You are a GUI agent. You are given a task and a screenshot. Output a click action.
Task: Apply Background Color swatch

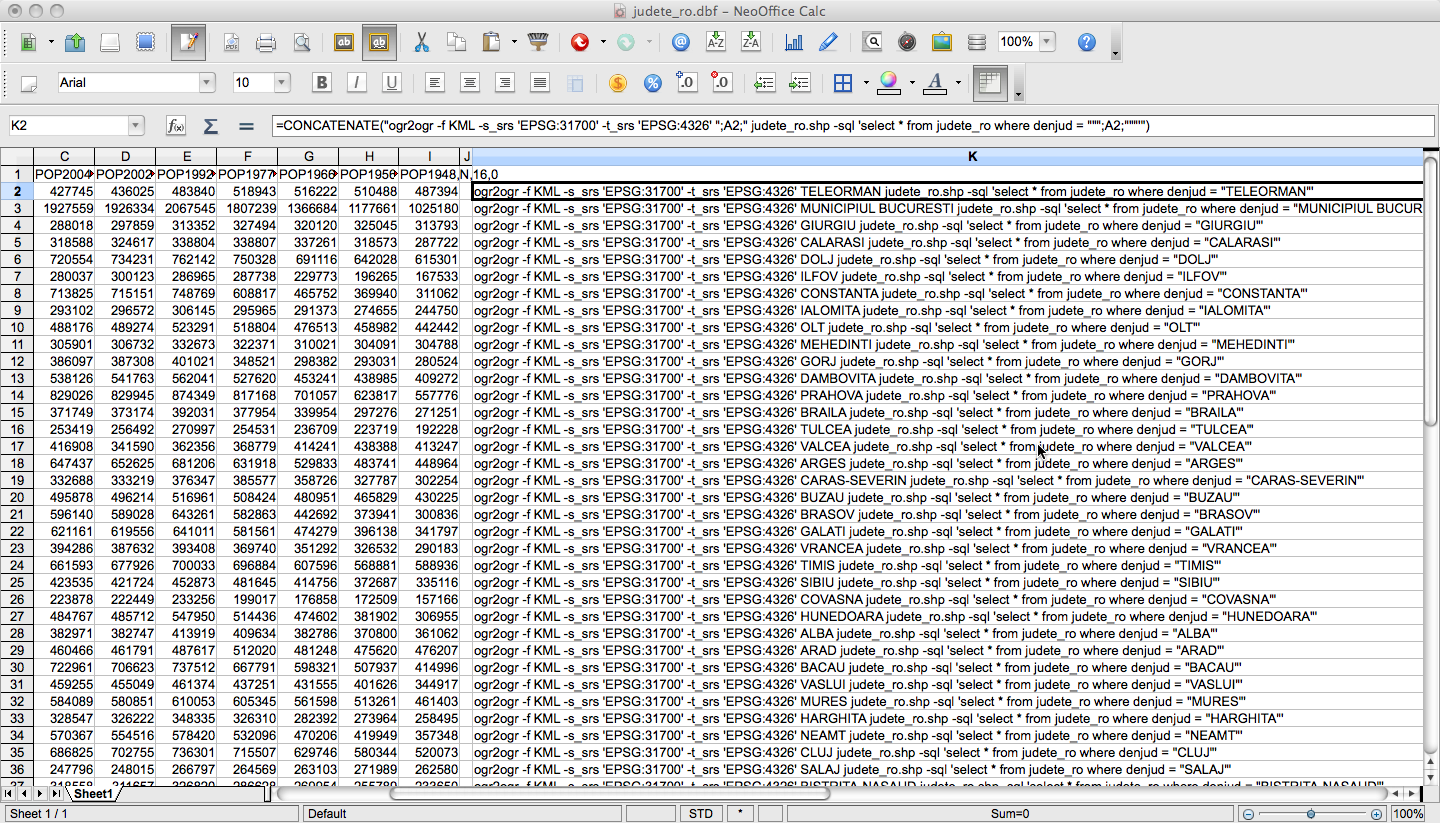[889, 83]
